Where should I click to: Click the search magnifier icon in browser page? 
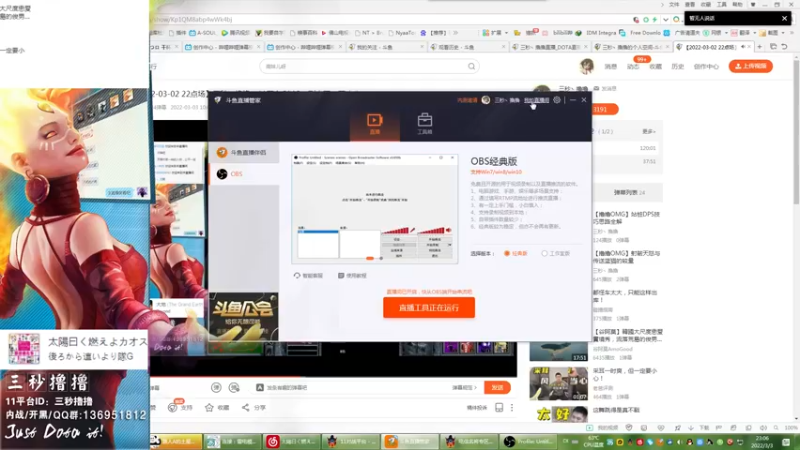(x=471, y=66)
